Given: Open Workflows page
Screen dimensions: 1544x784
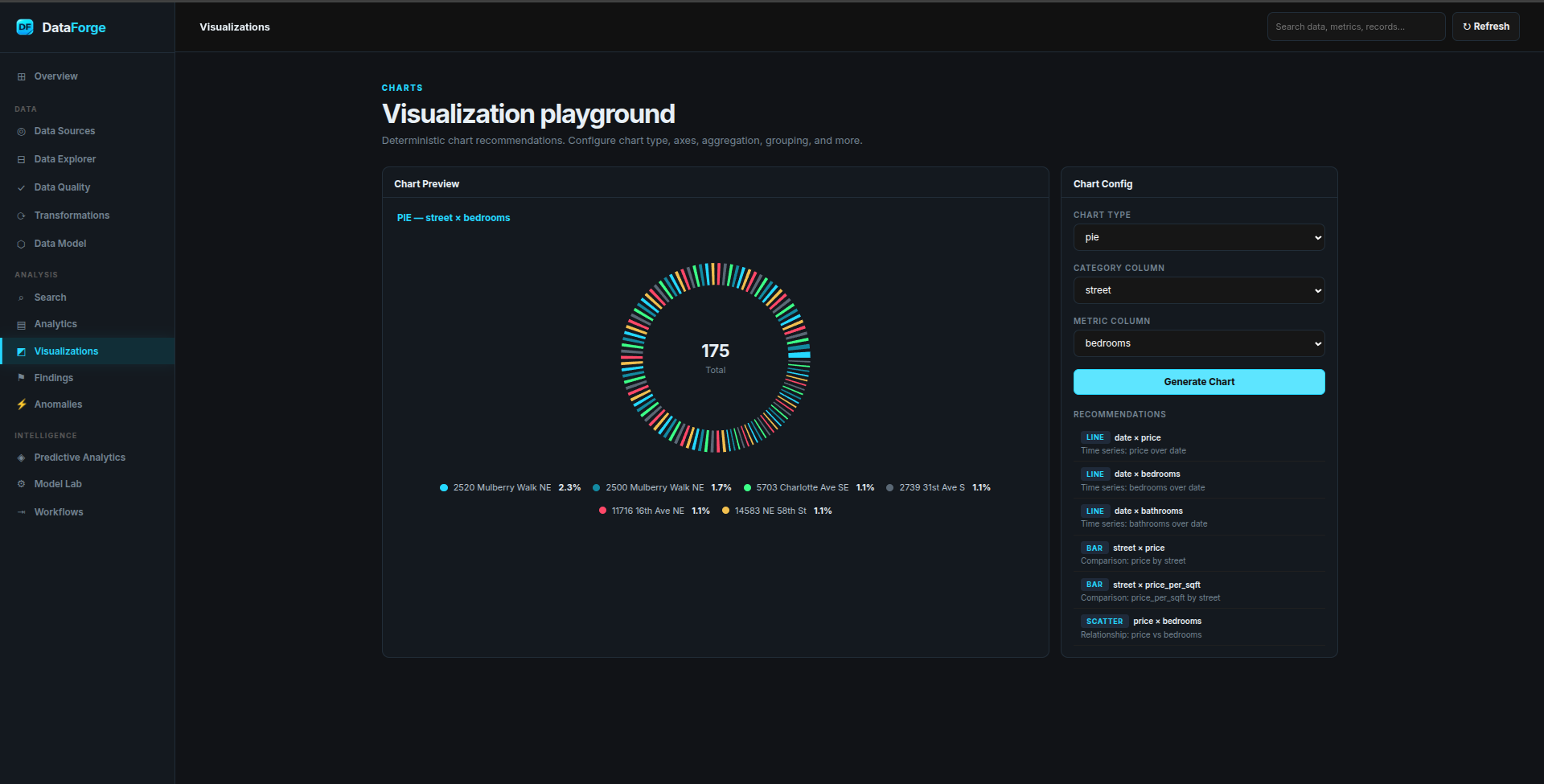Looking at the screenshot, I should pyautogui.click(x=87, y=512).
